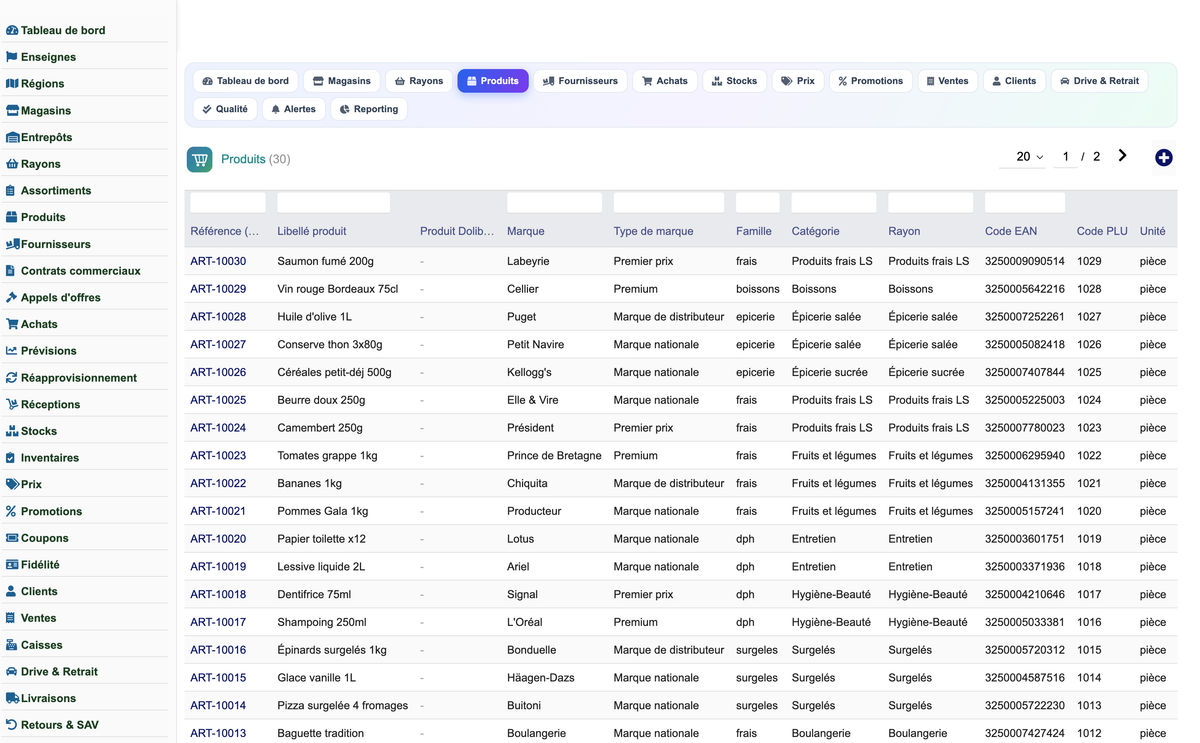Open Caisses in the sidebar

34,645
